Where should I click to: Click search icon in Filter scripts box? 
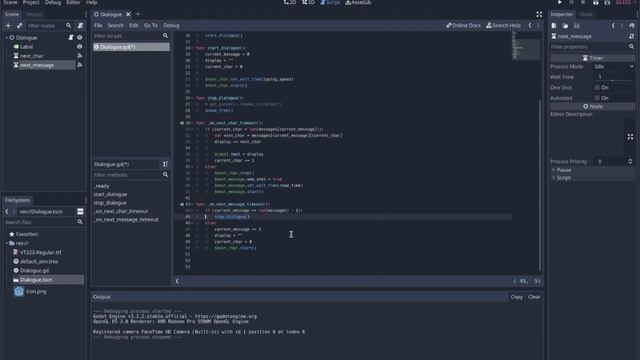[165, 36]
